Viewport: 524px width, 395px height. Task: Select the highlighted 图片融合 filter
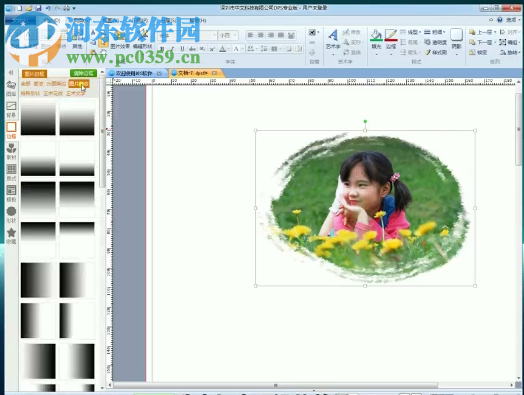click(79, 84)
